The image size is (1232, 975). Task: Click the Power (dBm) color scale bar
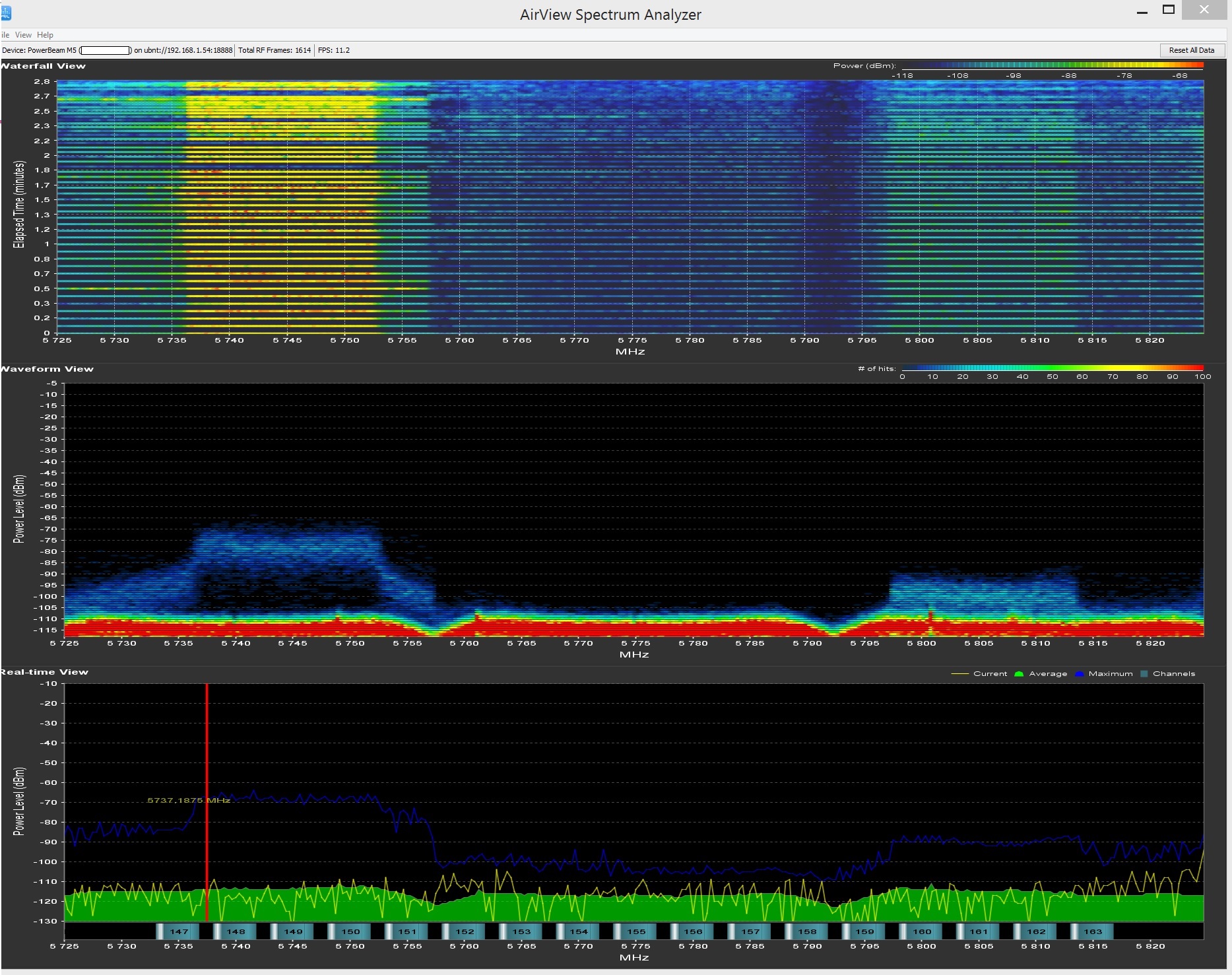pos(1052,65)
